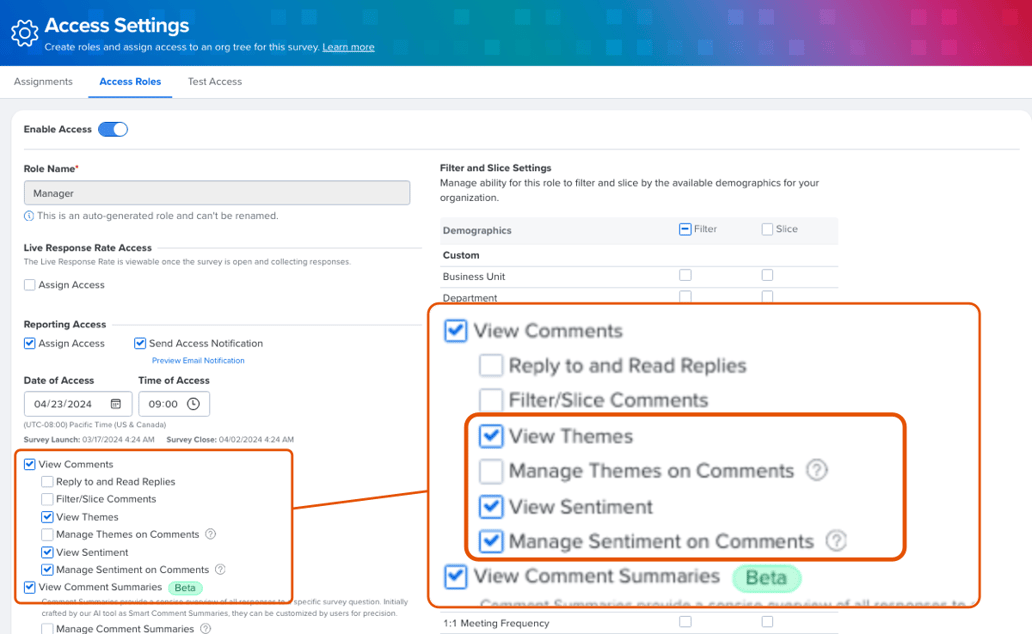Check the Reply to and Read Replies checkbox
This screenshot has width=1032, height=634.
[x=489, y=366]
